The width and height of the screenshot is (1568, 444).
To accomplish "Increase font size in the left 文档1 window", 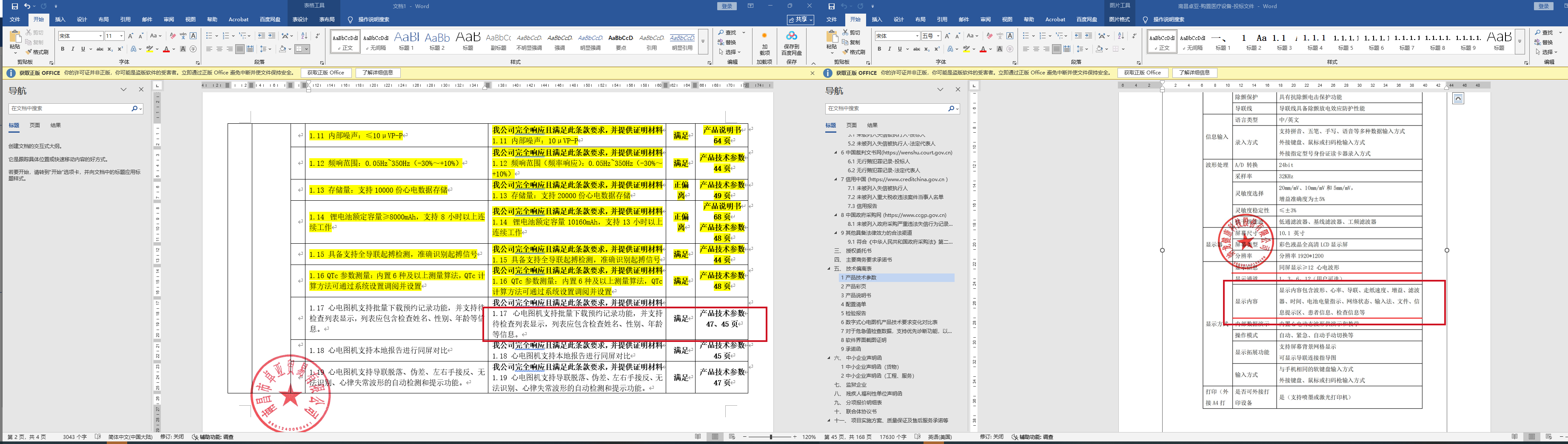I will point(130,36).
